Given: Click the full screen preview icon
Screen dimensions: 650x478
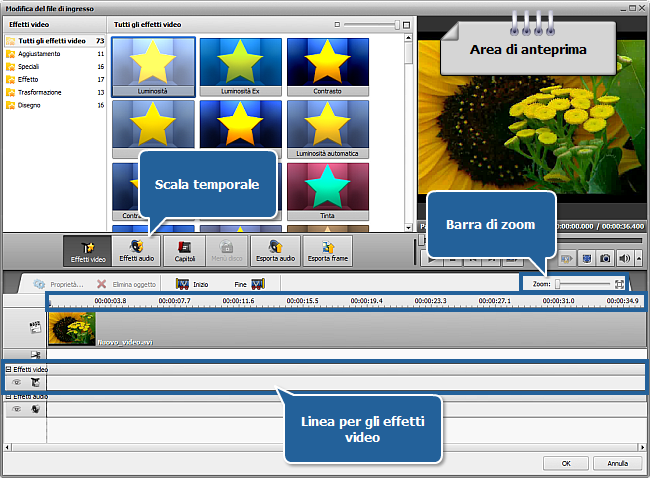Looking at the screenshot, I should click(587, 259).
